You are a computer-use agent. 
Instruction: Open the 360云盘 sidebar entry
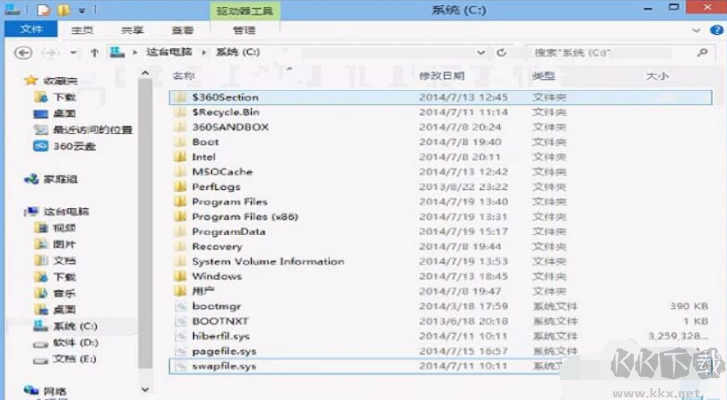click(x=74, y=146)
